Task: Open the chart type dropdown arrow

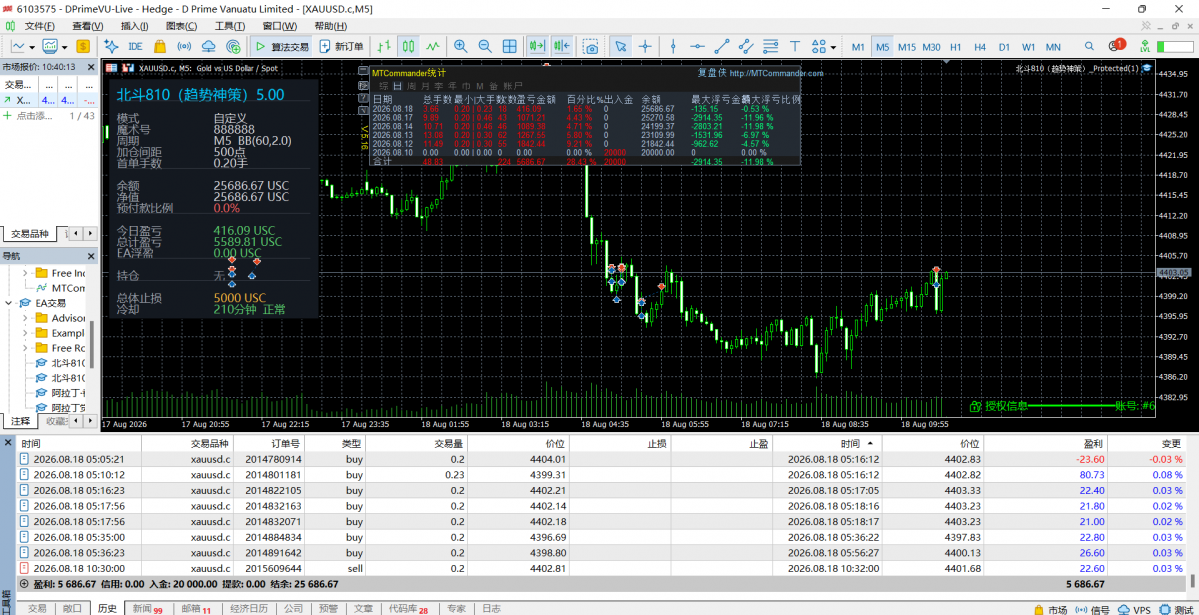Action: (x=31, y=46)
